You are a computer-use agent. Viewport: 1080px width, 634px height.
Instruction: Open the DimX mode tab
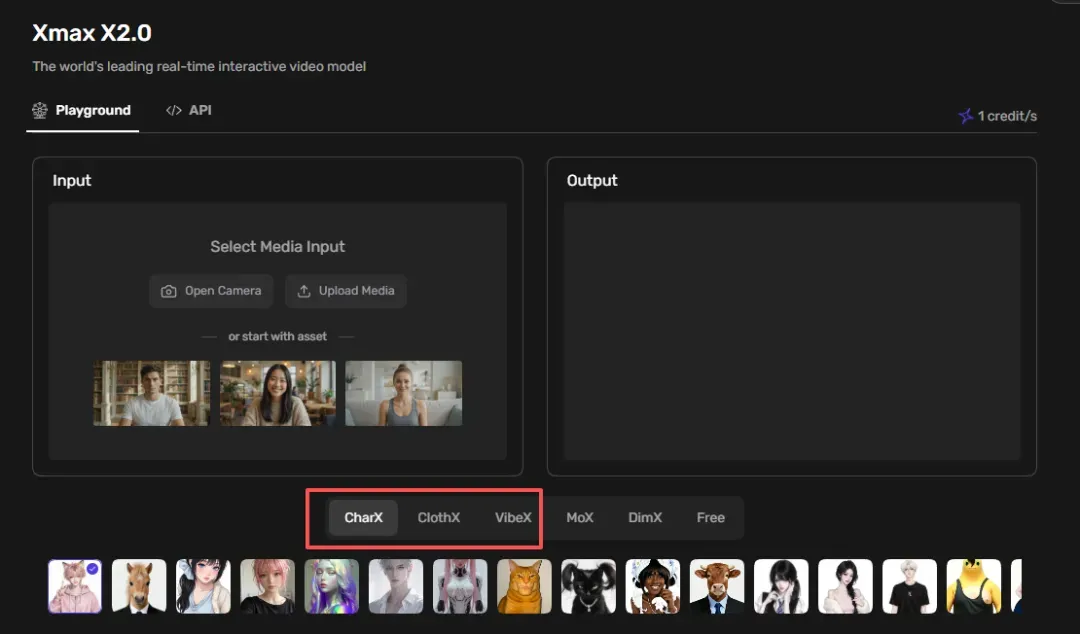645,518
